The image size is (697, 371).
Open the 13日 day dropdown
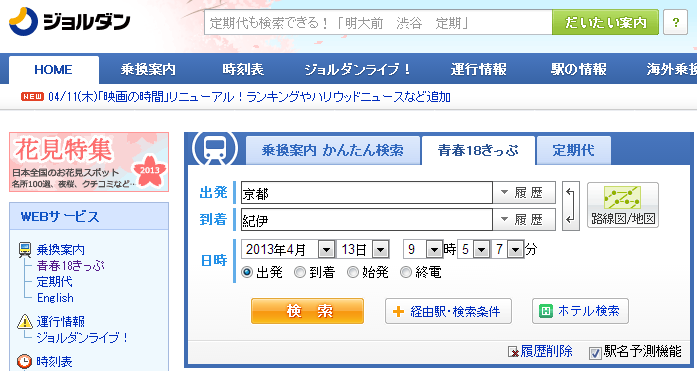pos(363,249)
